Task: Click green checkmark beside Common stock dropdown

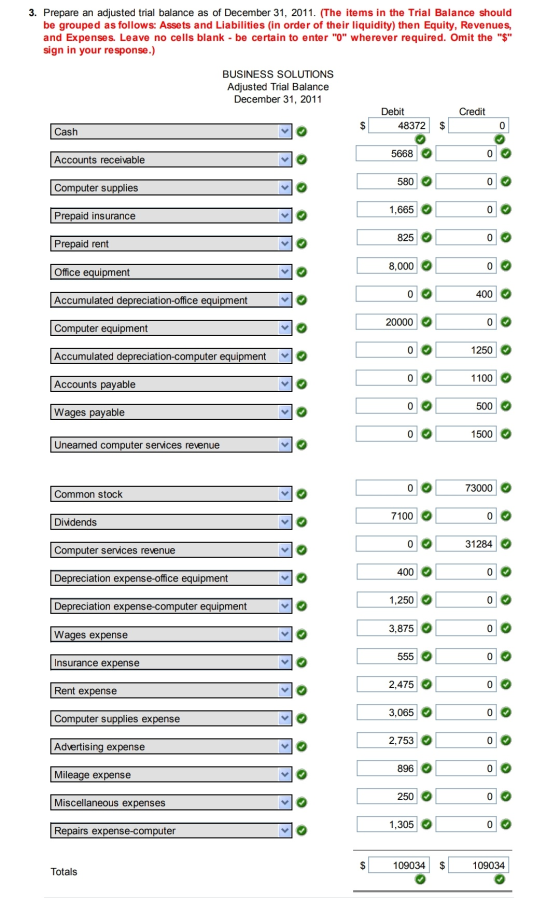Action: pos(302,494)
